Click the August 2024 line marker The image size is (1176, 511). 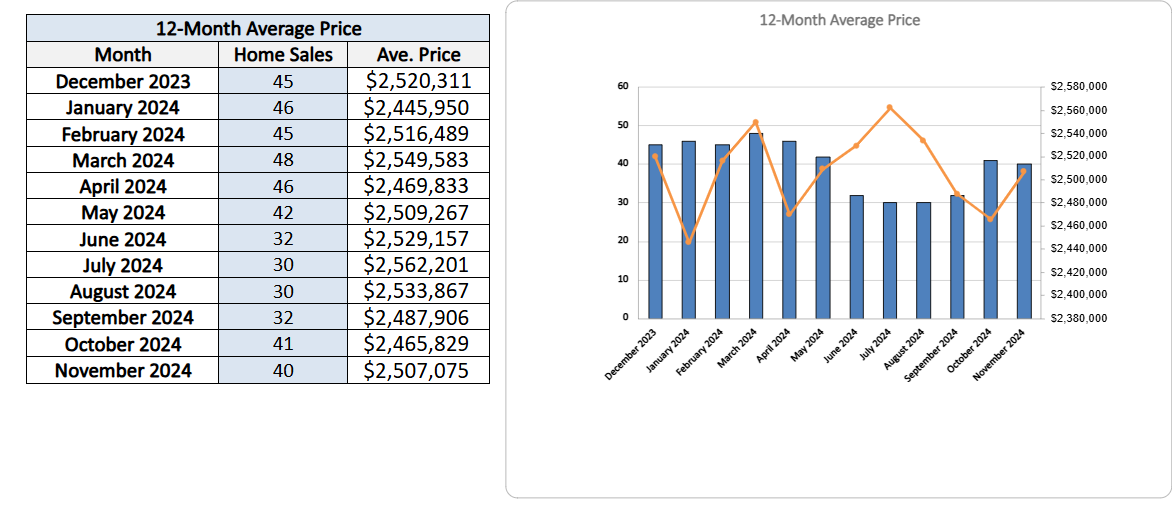coord(923,140)
